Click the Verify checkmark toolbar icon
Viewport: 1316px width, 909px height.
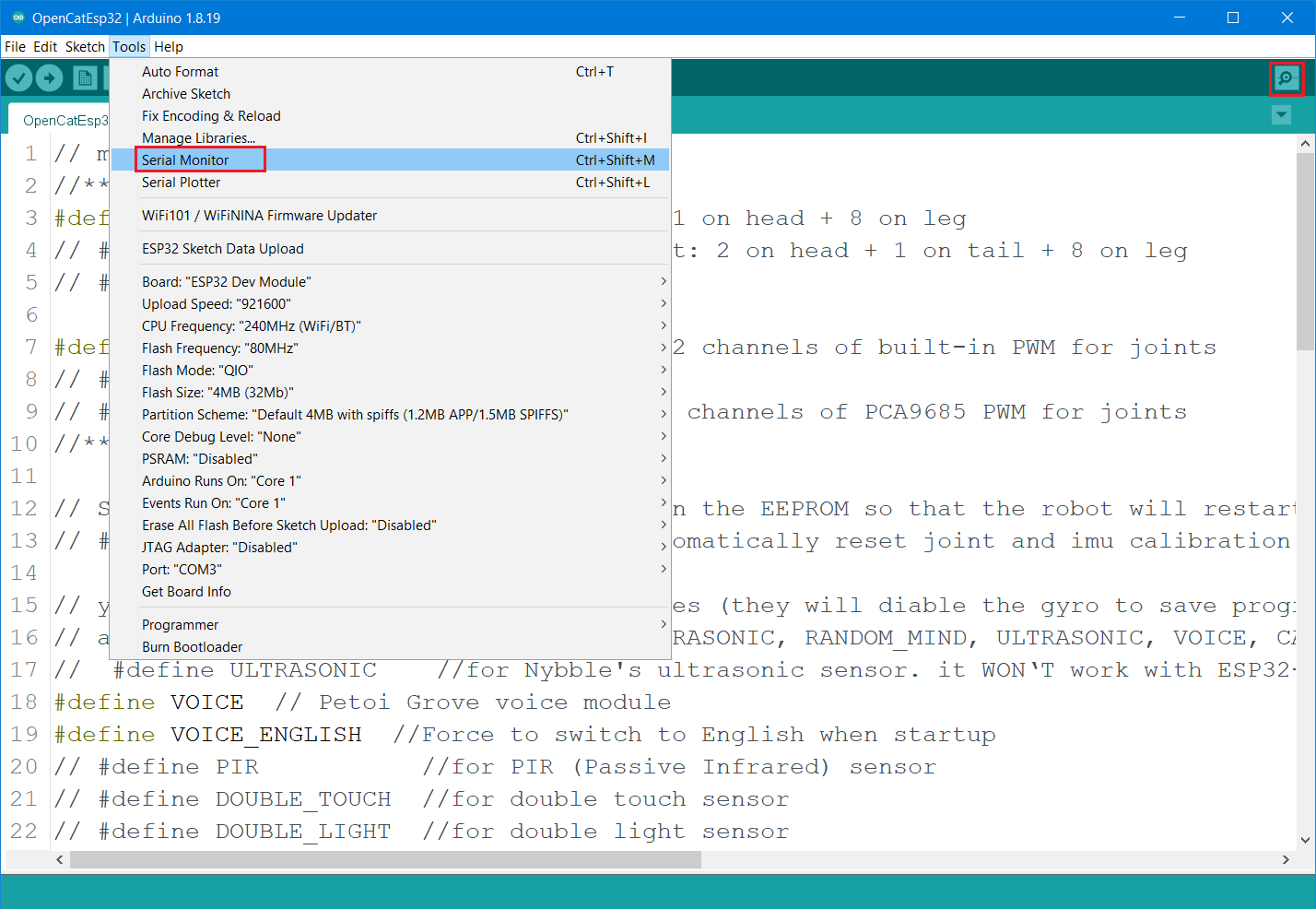19,78
